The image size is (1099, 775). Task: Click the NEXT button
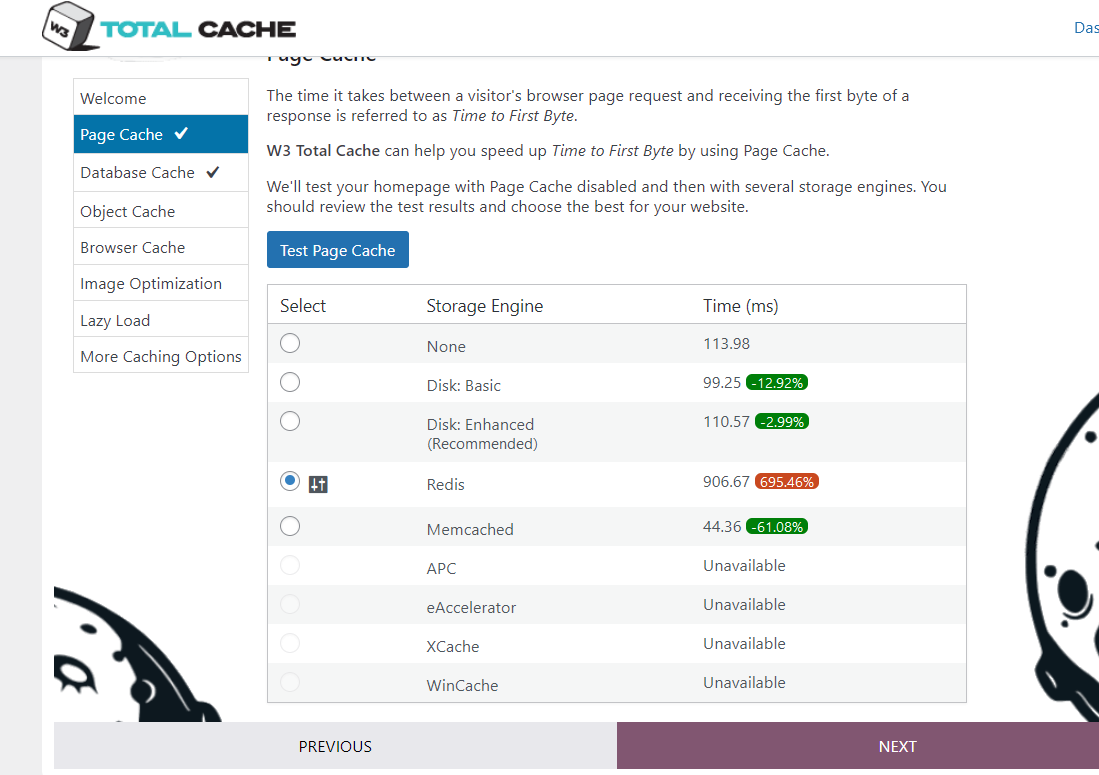[858, 746]
